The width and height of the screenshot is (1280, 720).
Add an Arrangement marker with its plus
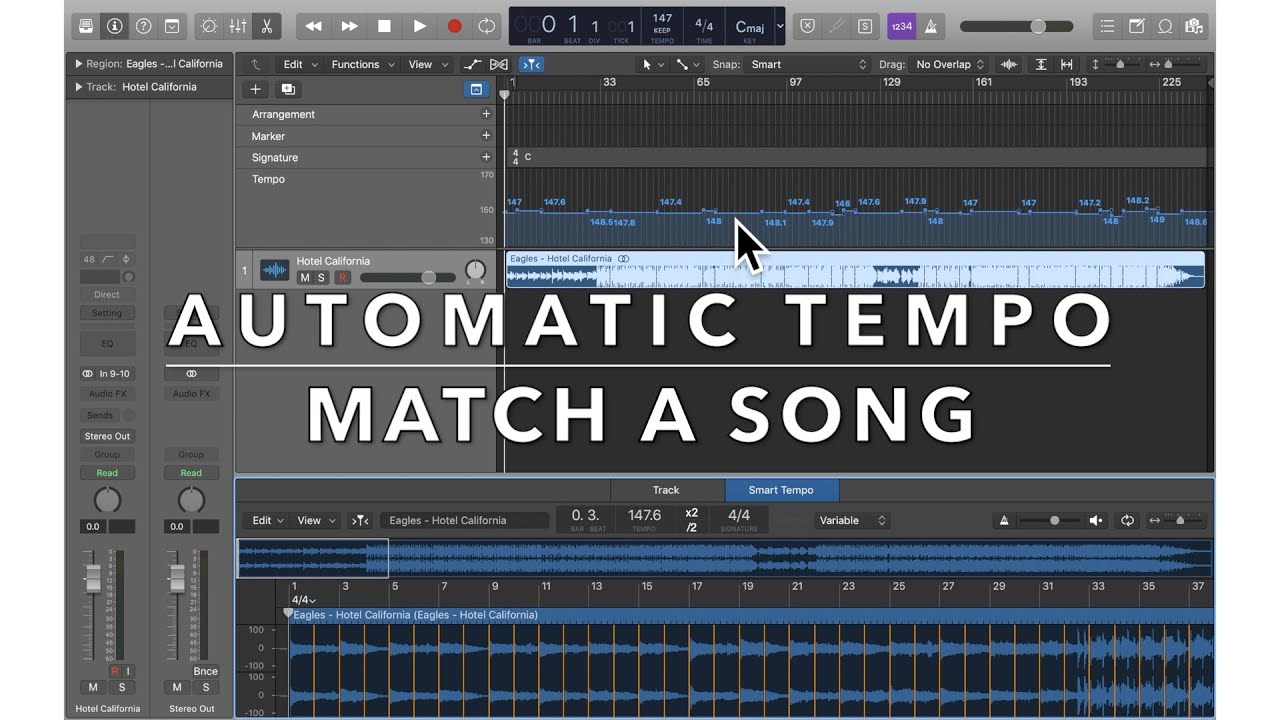486,114
